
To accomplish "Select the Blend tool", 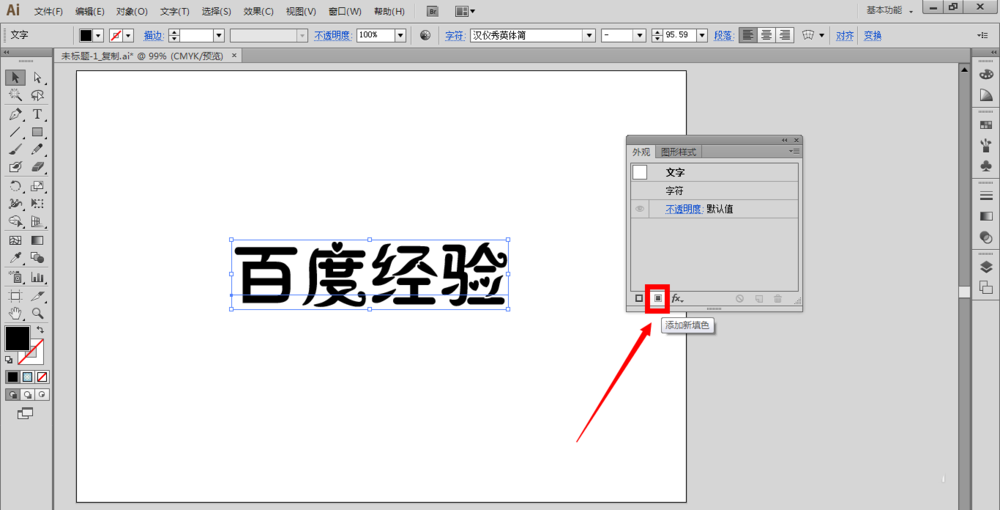I will click(x=38, y=258).
